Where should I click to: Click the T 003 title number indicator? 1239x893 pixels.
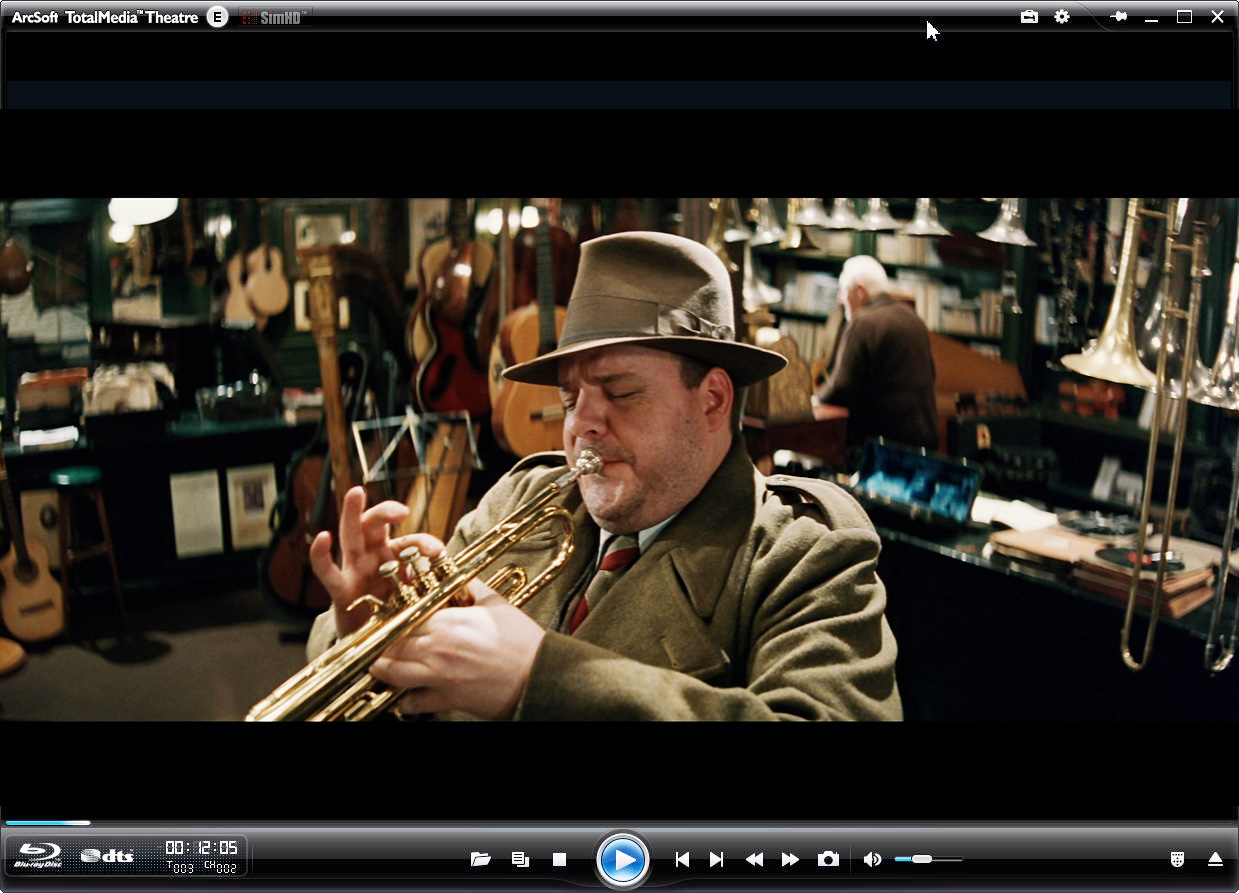pos(180,867)
